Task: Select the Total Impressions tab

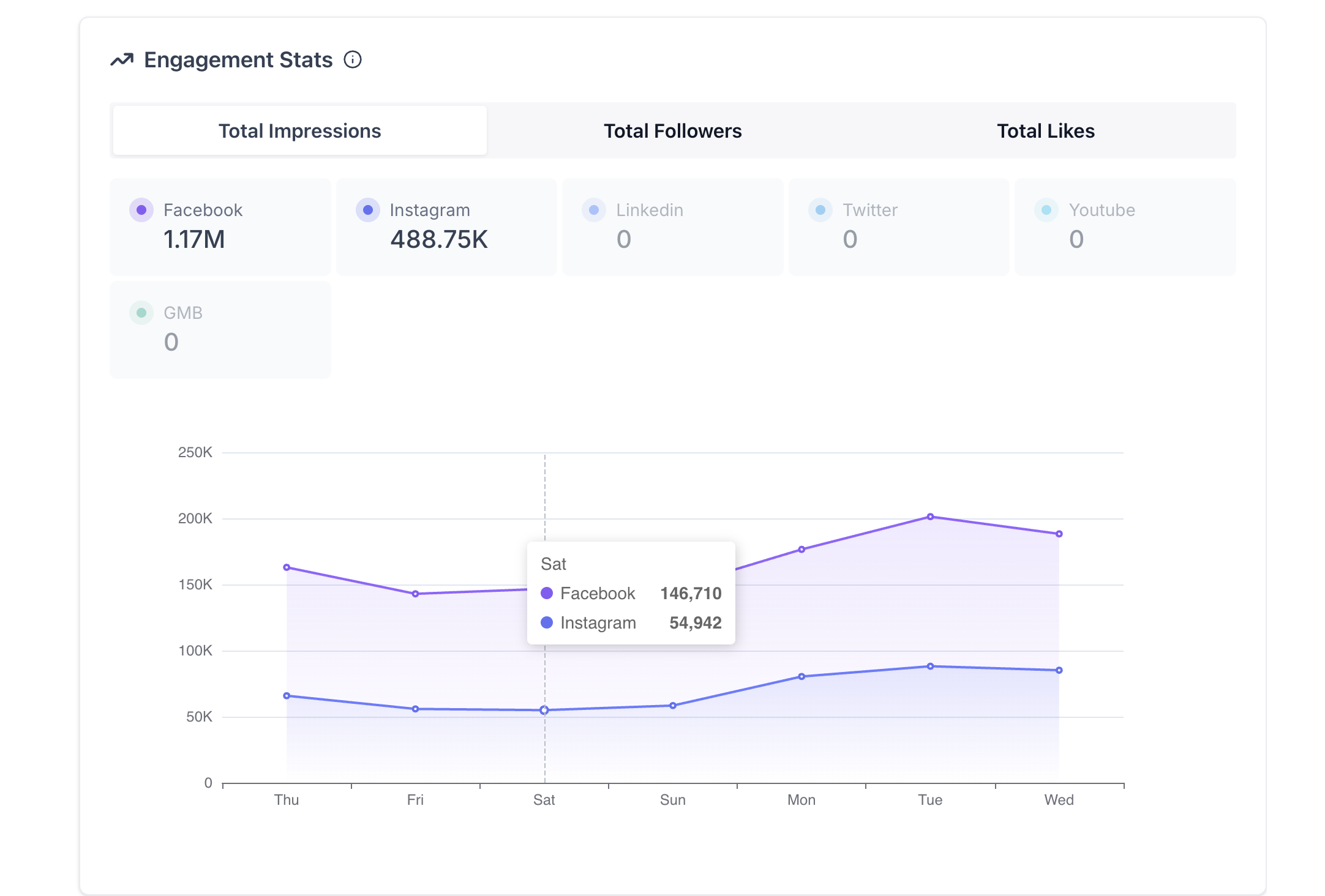Action: pos(300,131)
